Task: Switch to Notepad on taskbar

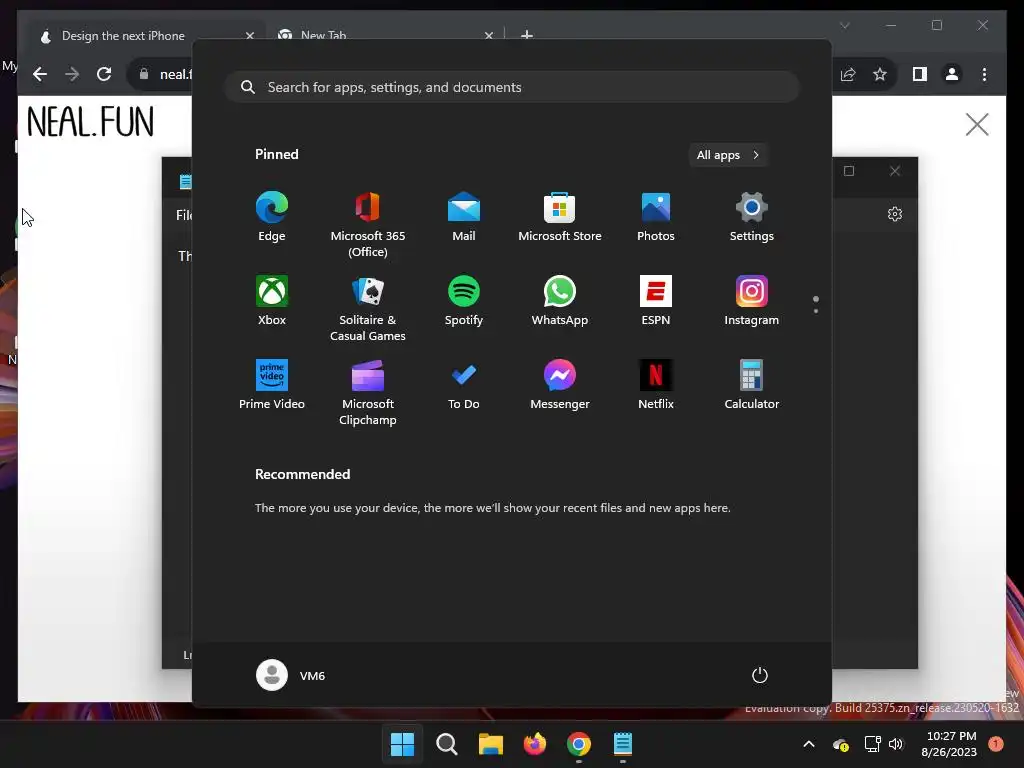Action: (623, 744)
